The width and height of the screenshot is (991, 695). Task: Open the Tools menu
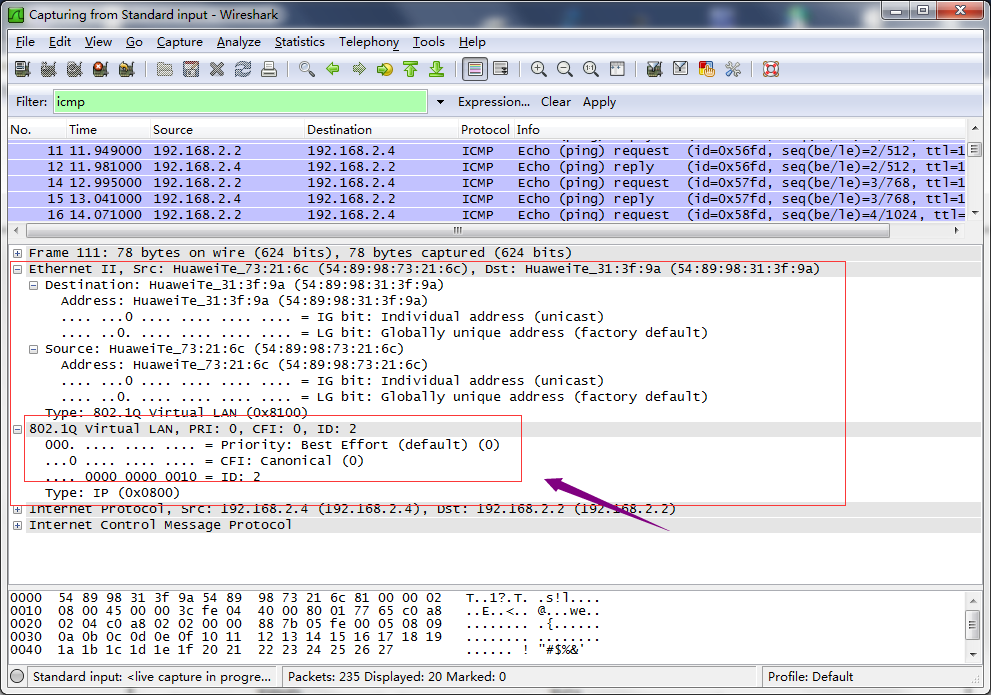pyautogui.click(x=429, y=42)
